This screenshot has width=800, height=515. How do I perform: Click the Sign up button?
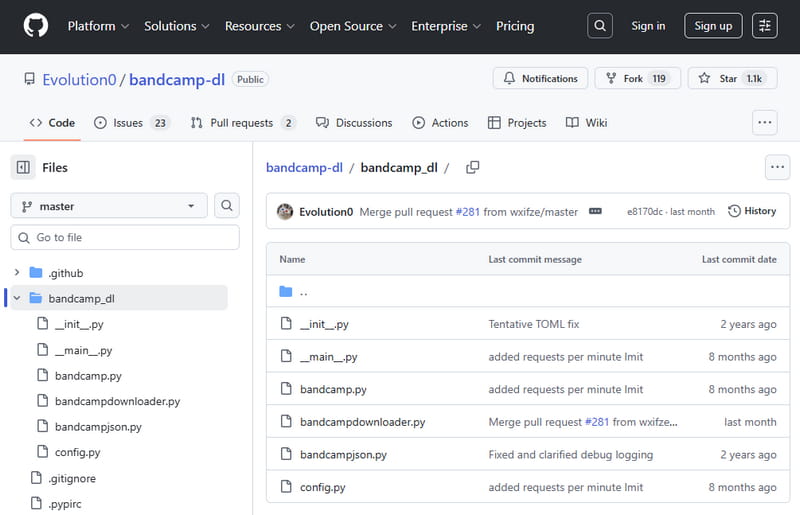click(x=713, y=26)
